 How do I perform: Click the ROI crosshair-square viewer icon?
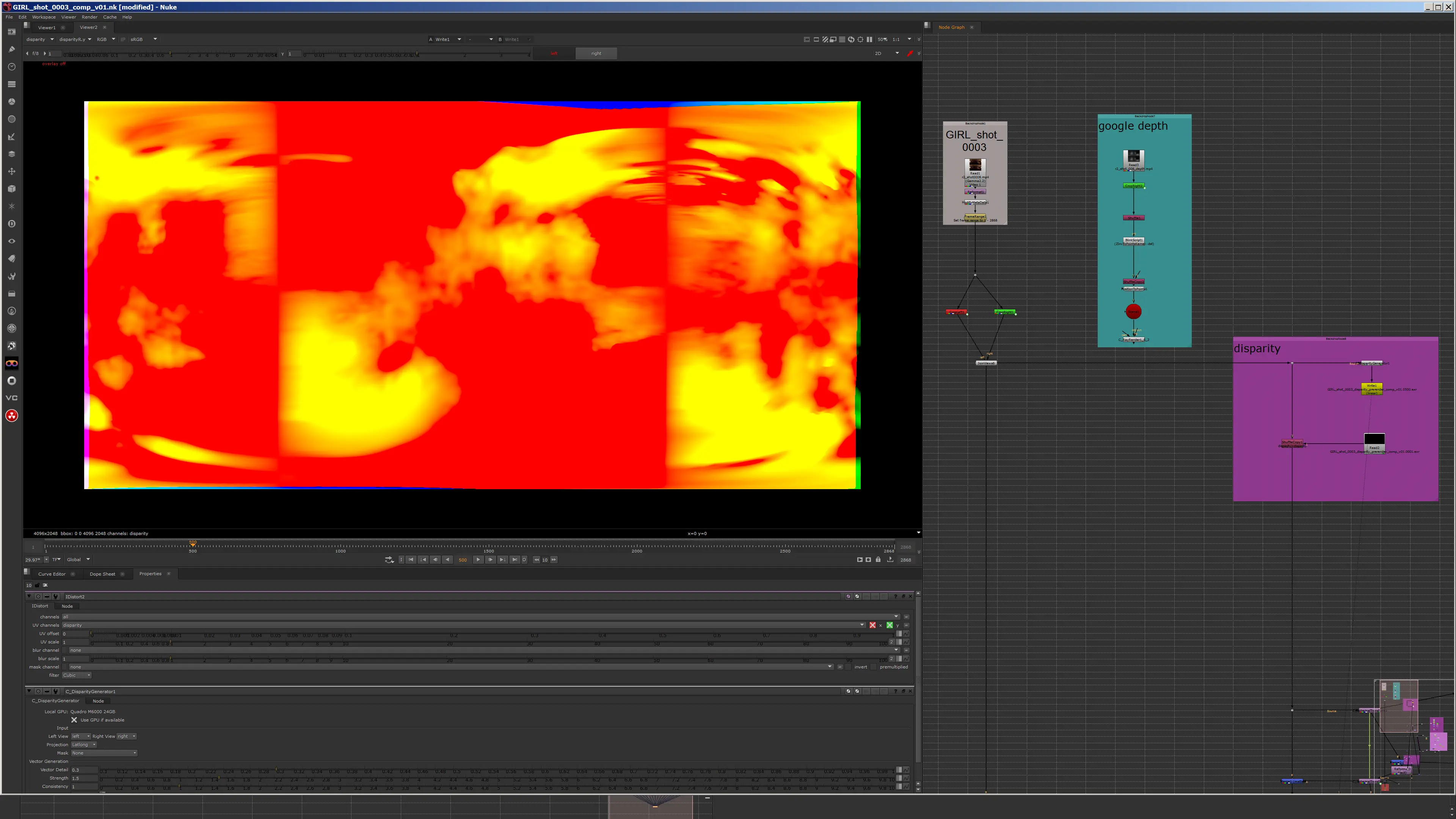[x=860, y=39]
